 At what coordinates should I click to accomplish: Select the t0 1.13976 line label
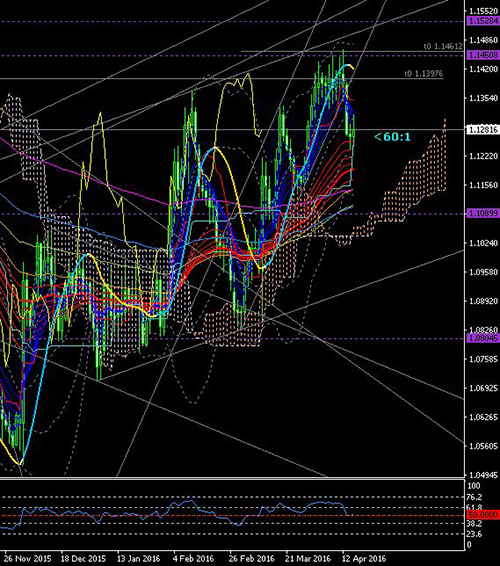424,74
